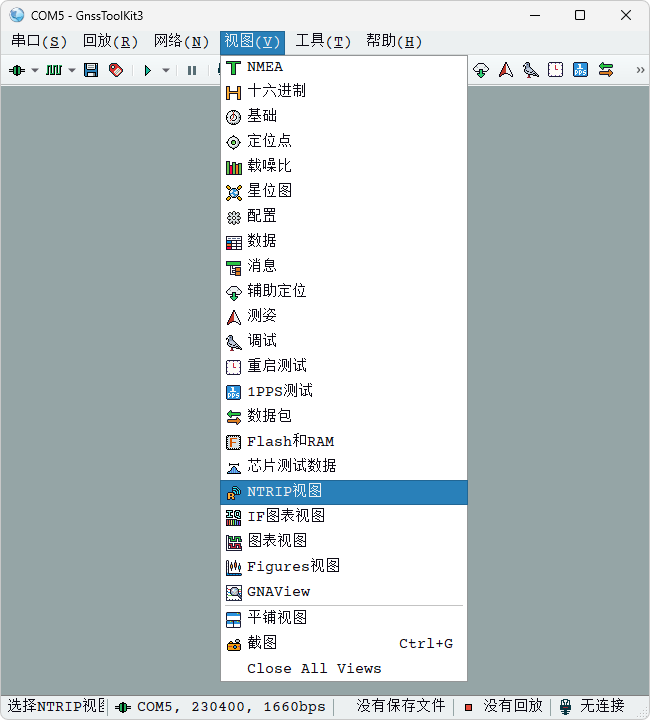650x720 pixels.
Task: Click Close All Views menu item
Action: (x=344, y=669)
